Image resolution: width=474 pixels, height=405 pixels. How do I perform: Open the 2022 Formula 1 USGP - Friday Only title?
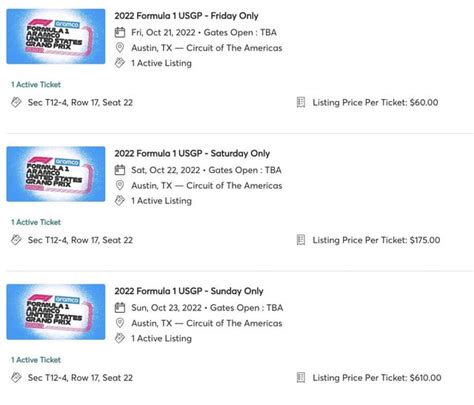(186, 16)
